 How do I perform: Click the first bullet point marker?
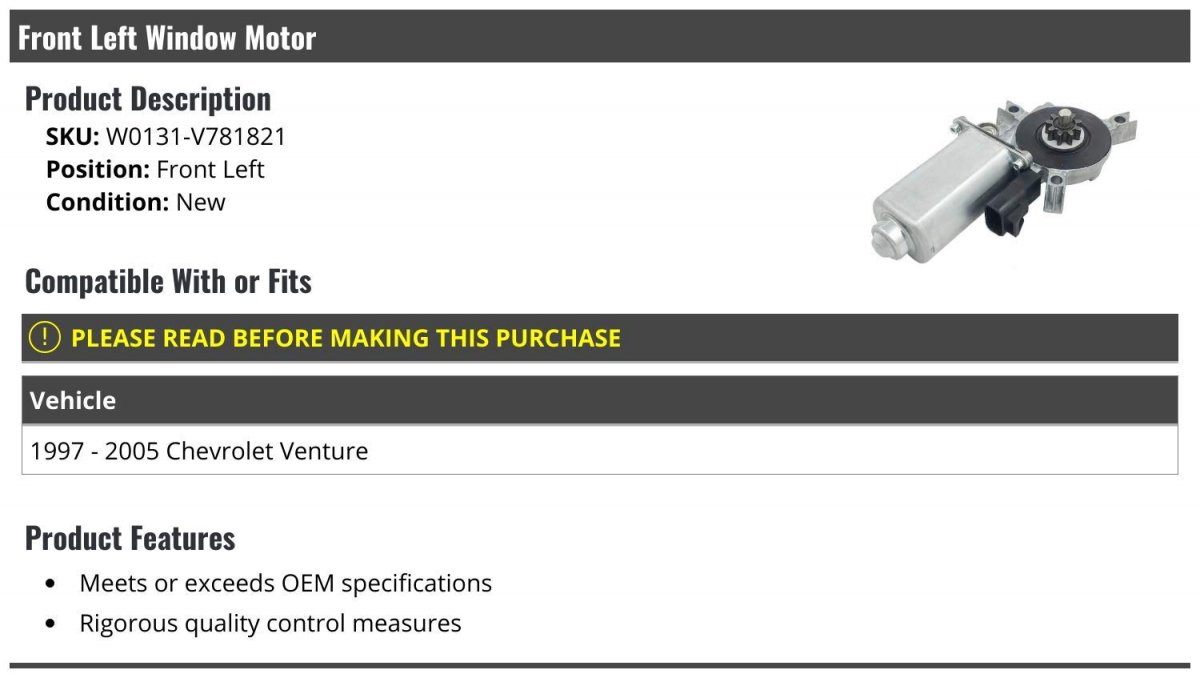[x=51, y=583]
